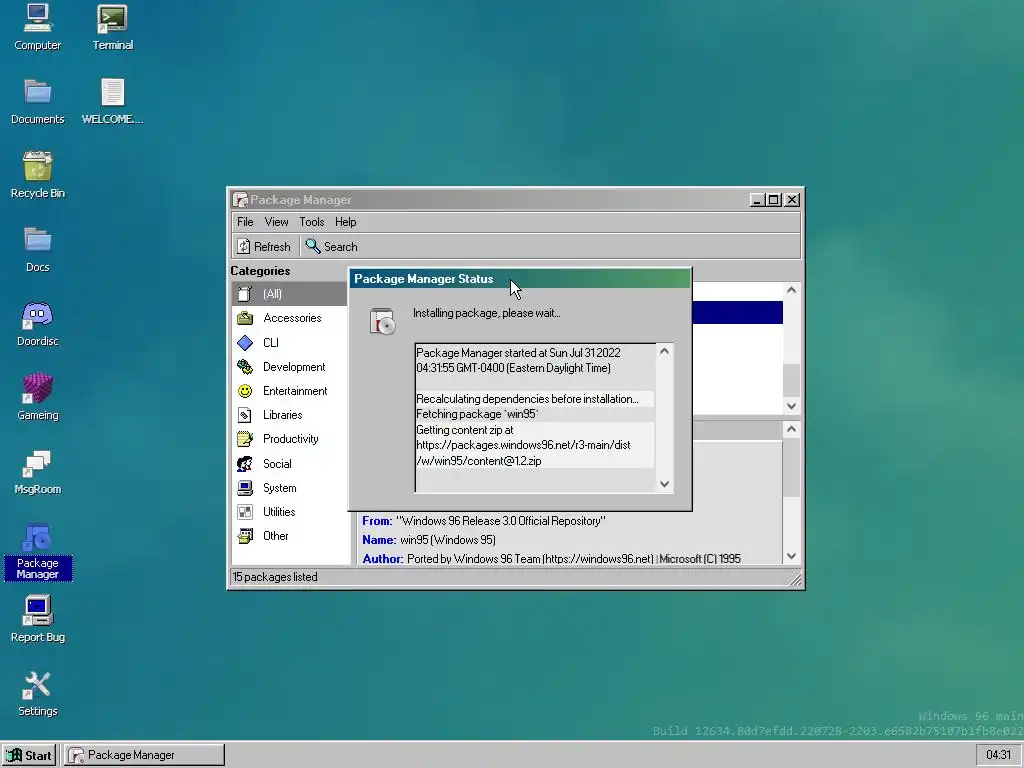Viewport: 1024px width, 768px height.
Task: Launch the Terminal desktop icon
Action: tap(112, 27)
